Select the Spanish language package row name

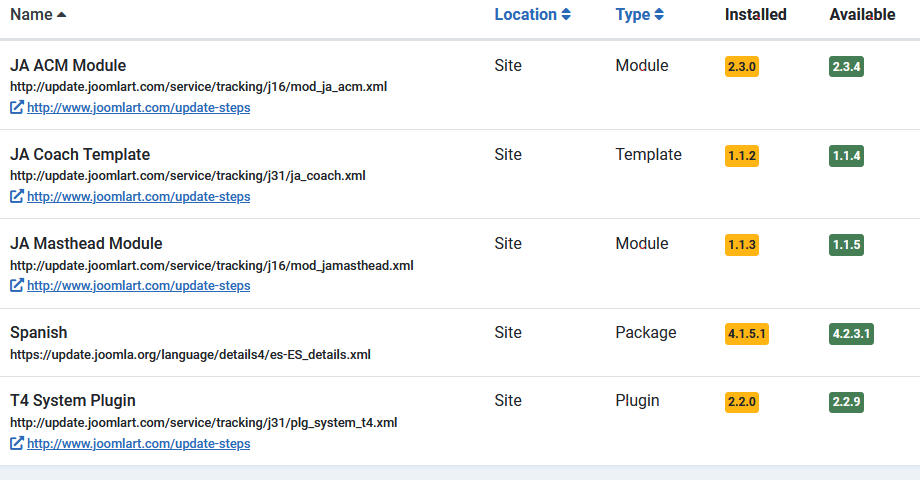[x=39, y=332]
